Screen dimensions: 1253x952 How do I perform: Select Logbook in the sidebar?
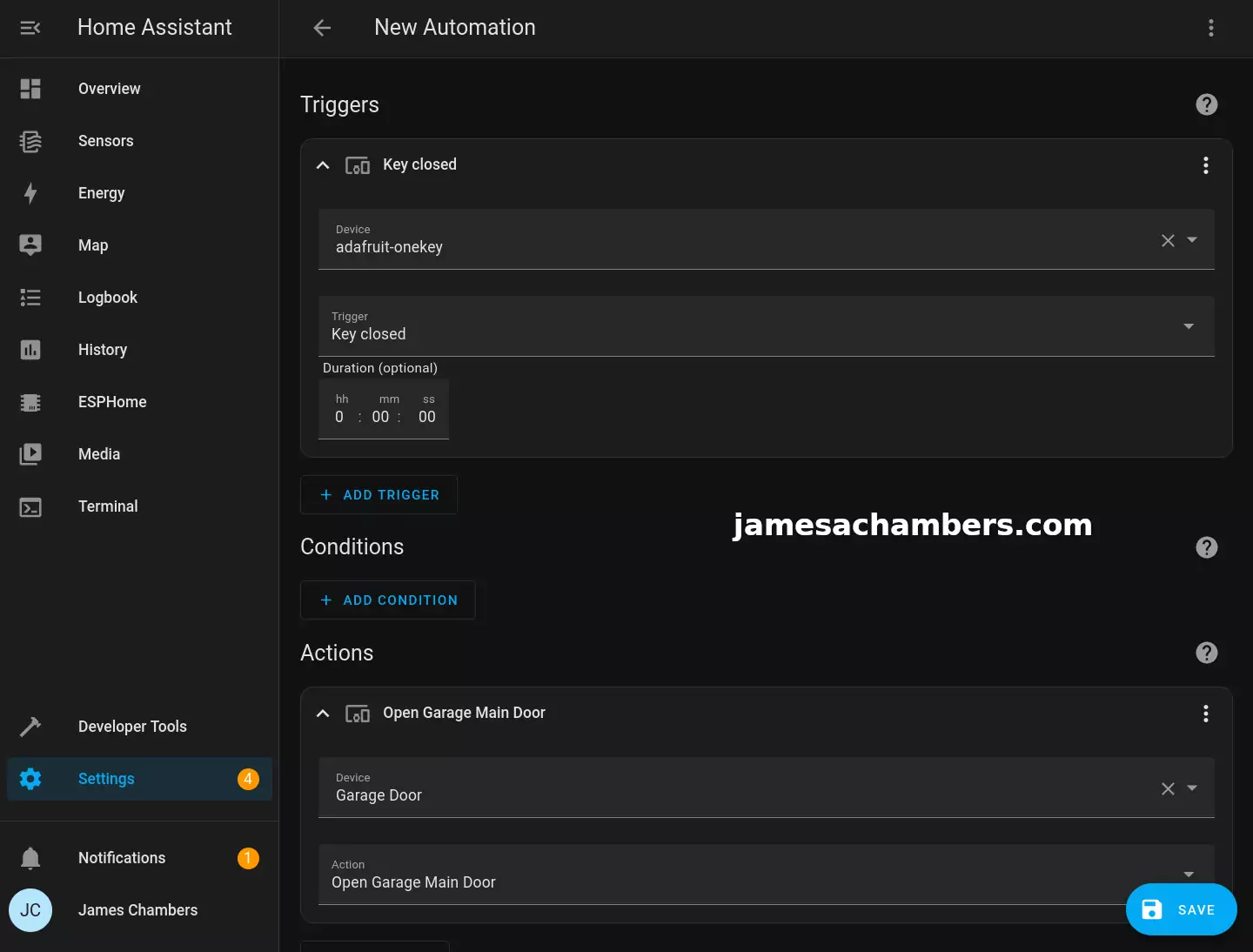tap(139, 298)
